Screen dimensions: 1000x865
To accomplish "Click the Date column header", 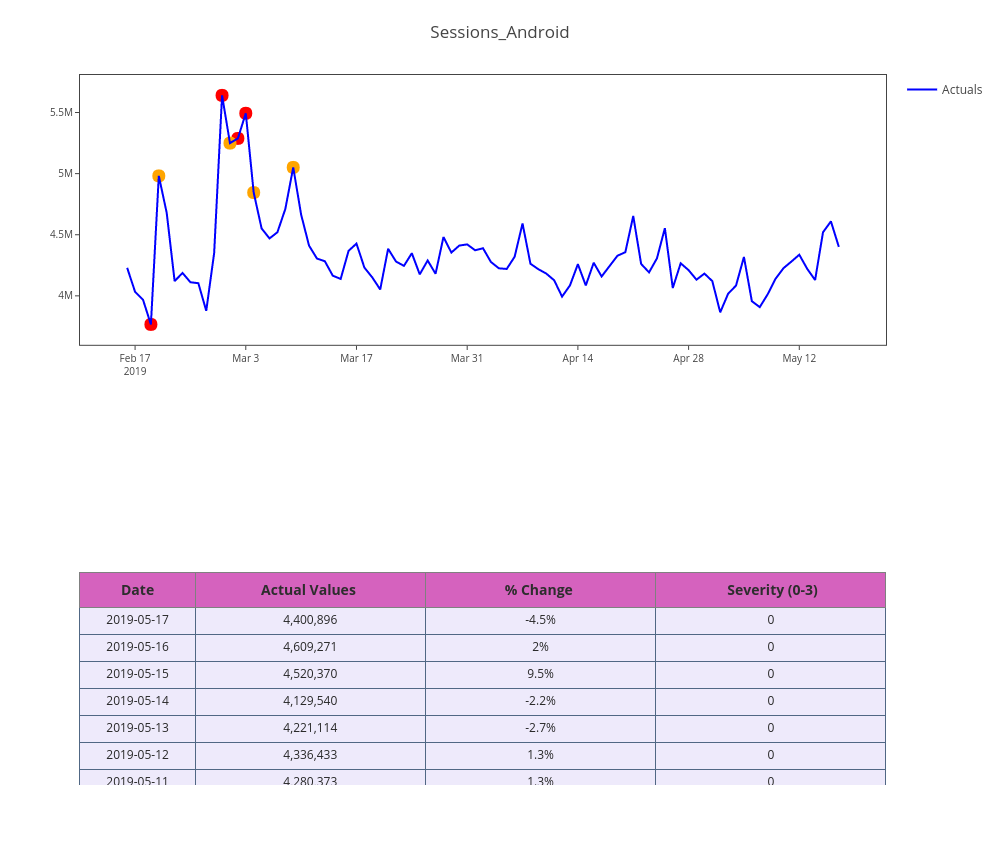I will (x=138, y=590).
